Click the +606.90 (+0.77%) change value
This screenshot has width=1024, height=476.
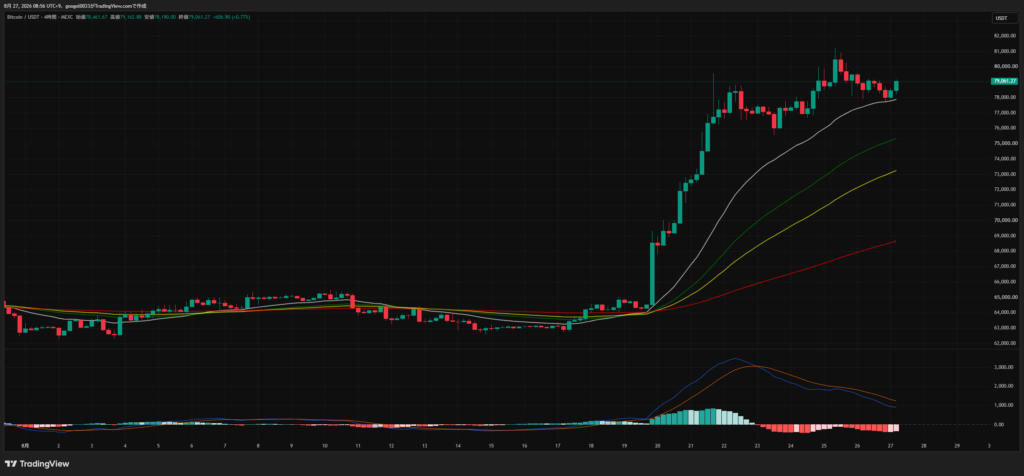pyautogui.click(x=232, y=16)
